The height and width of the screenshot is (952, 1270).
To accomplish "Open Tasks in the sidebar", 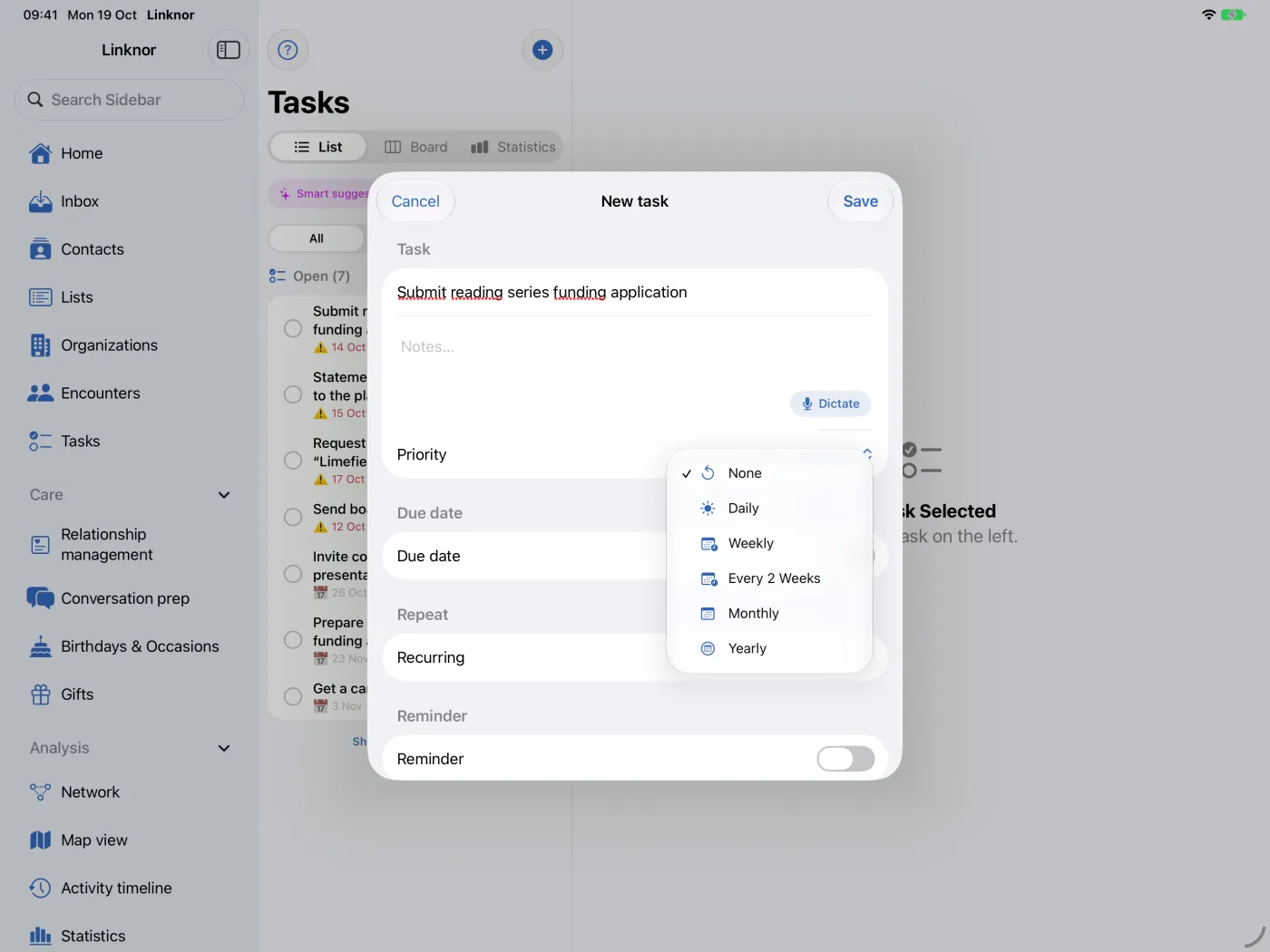I will [x=129, y=442].
